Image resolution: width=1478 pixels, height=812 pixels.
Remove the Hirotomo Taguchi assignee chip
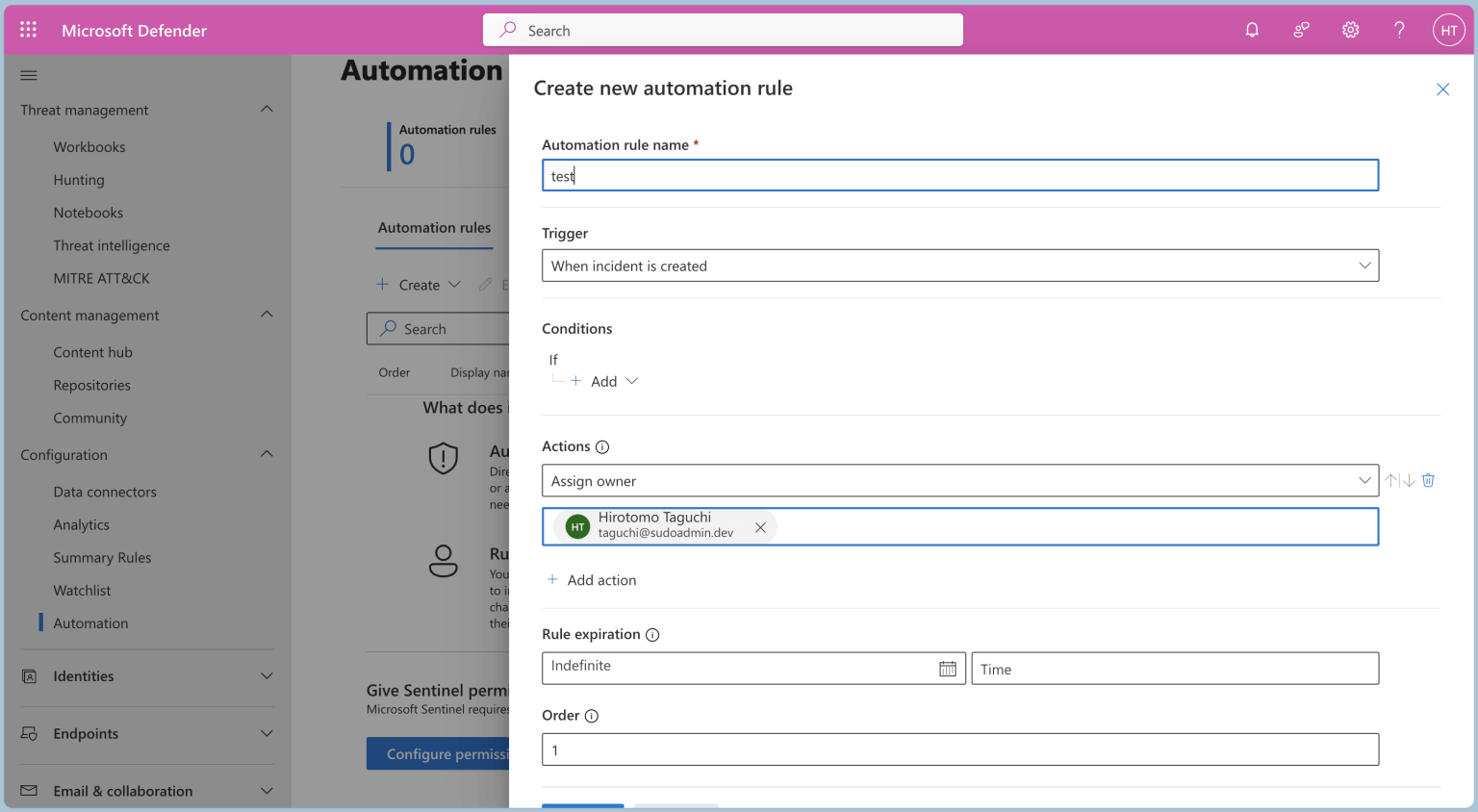pos(760,527)
